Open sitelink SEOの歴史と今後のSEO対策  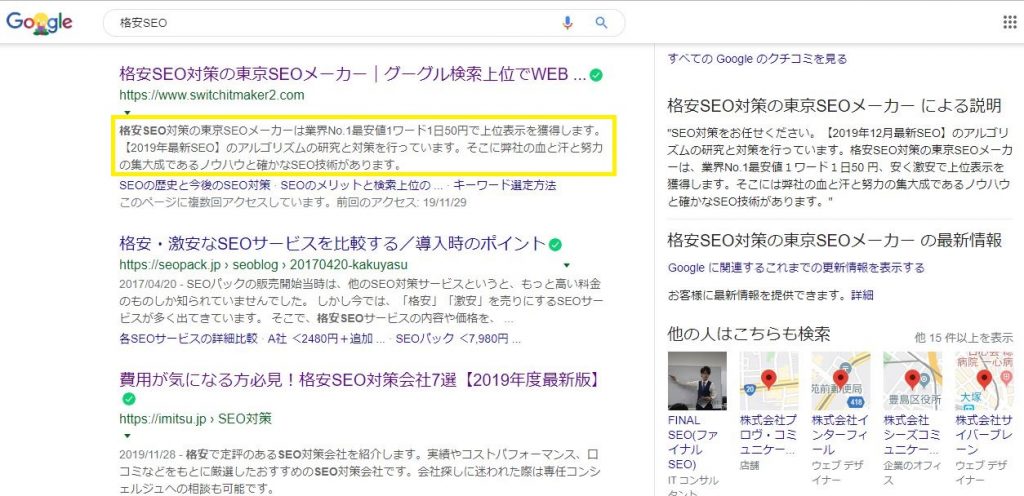[195, 185]
